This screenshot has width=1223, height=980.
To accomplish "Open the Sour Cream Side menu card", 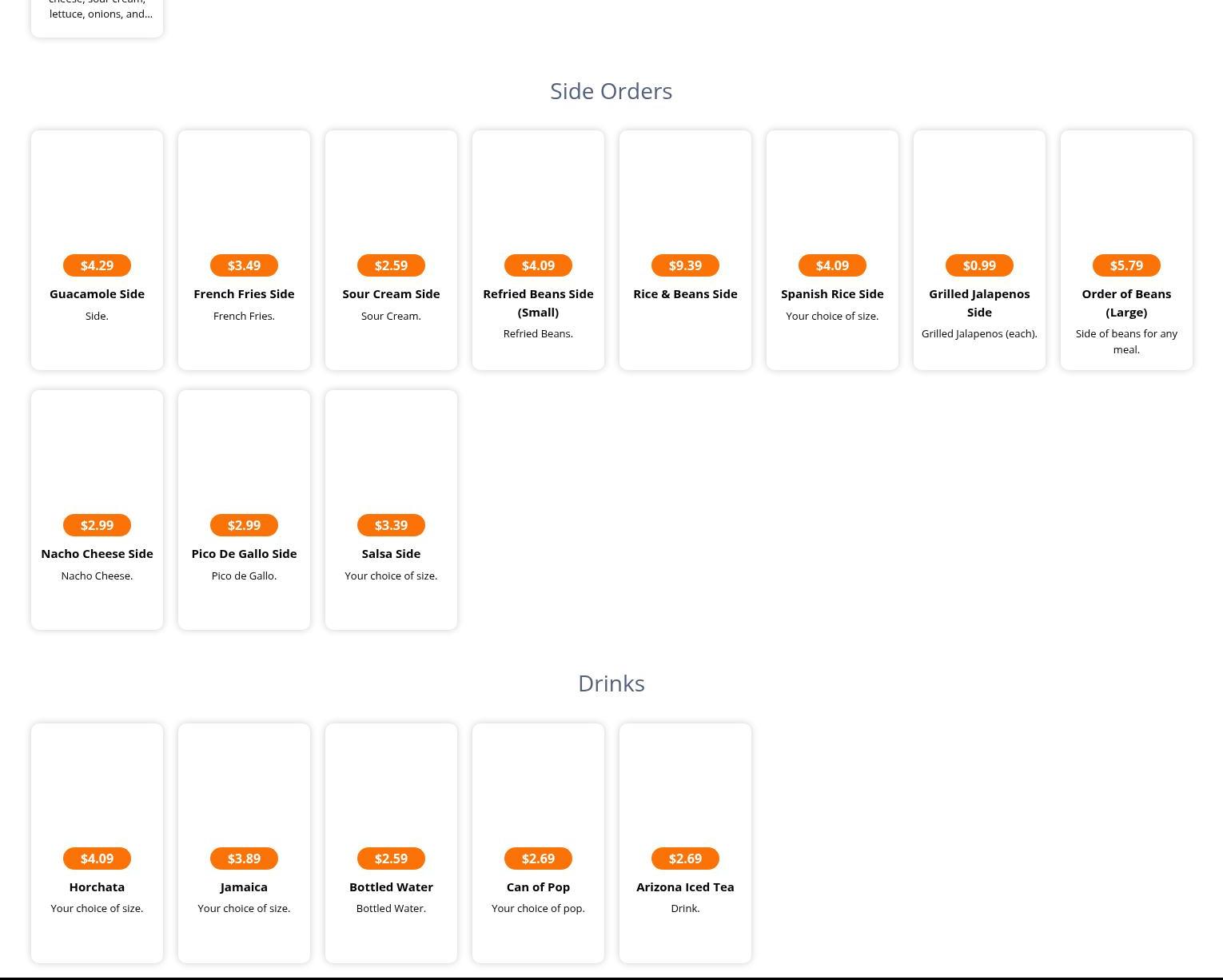I will click(x=391, y=249).
